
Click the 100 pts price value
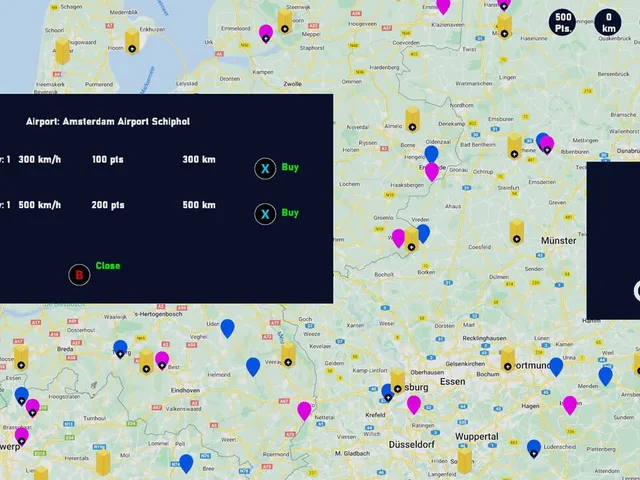pyautogui.click(x=108, y=160)
